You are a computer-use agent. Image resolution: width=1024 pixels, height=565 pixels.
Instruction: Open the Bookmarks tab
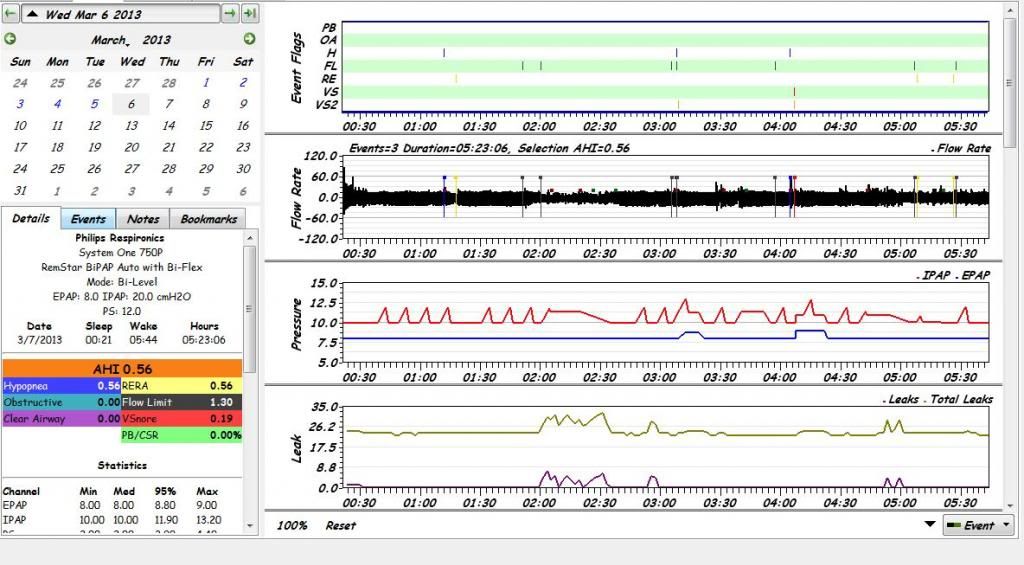[x=208, y=219]
